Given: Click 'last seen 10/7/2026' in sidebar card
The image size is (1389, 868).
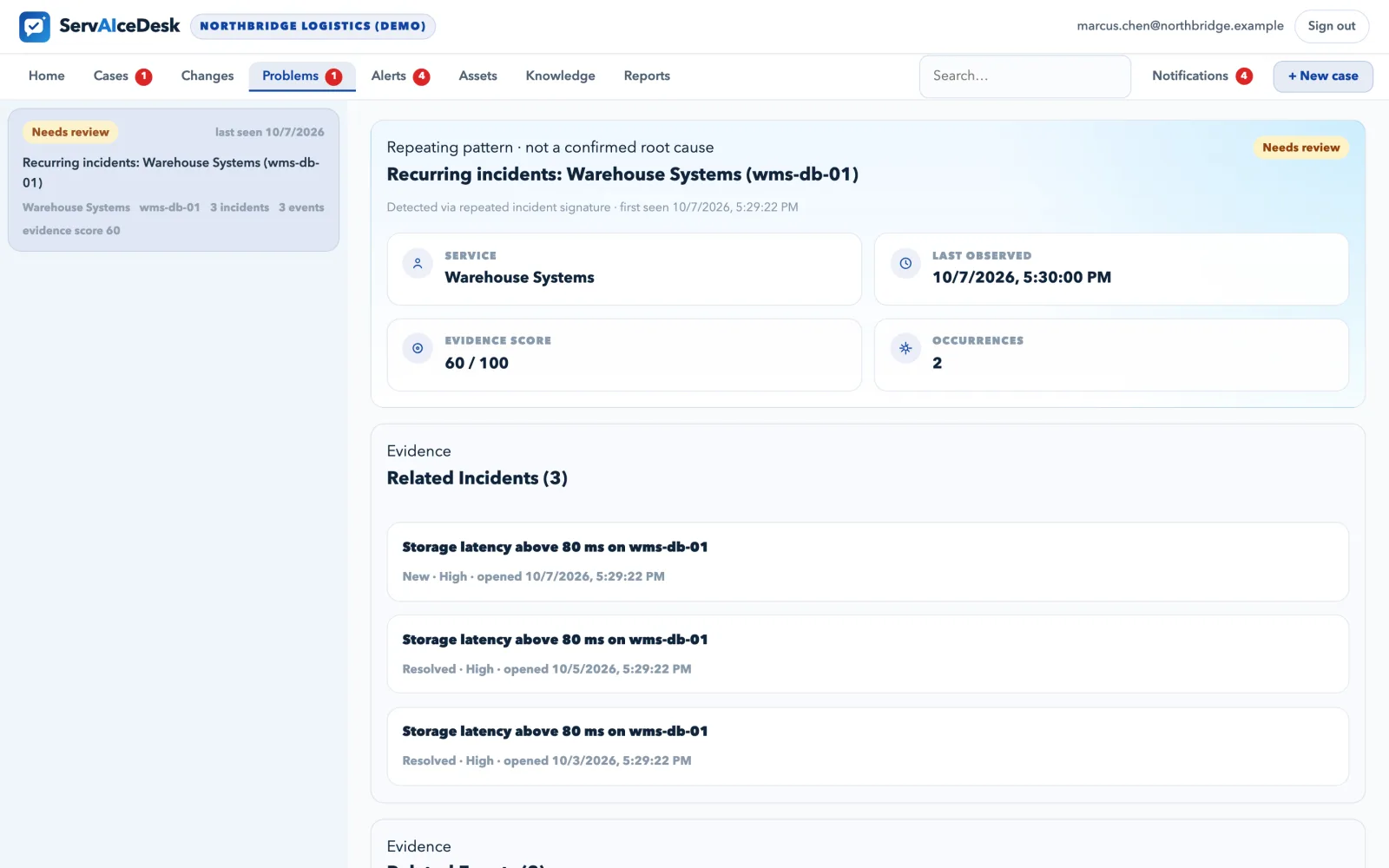Looking at the screenshot, I should 269,132.
